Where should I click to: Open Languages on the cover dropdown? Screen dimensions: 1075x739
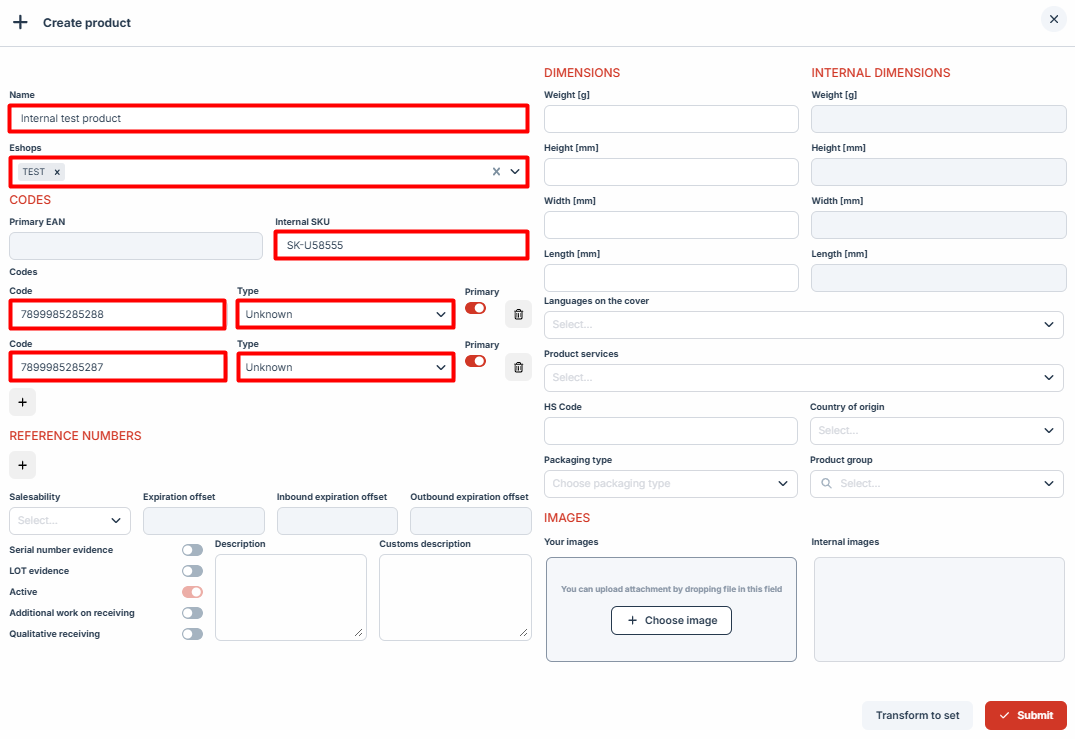803,325
